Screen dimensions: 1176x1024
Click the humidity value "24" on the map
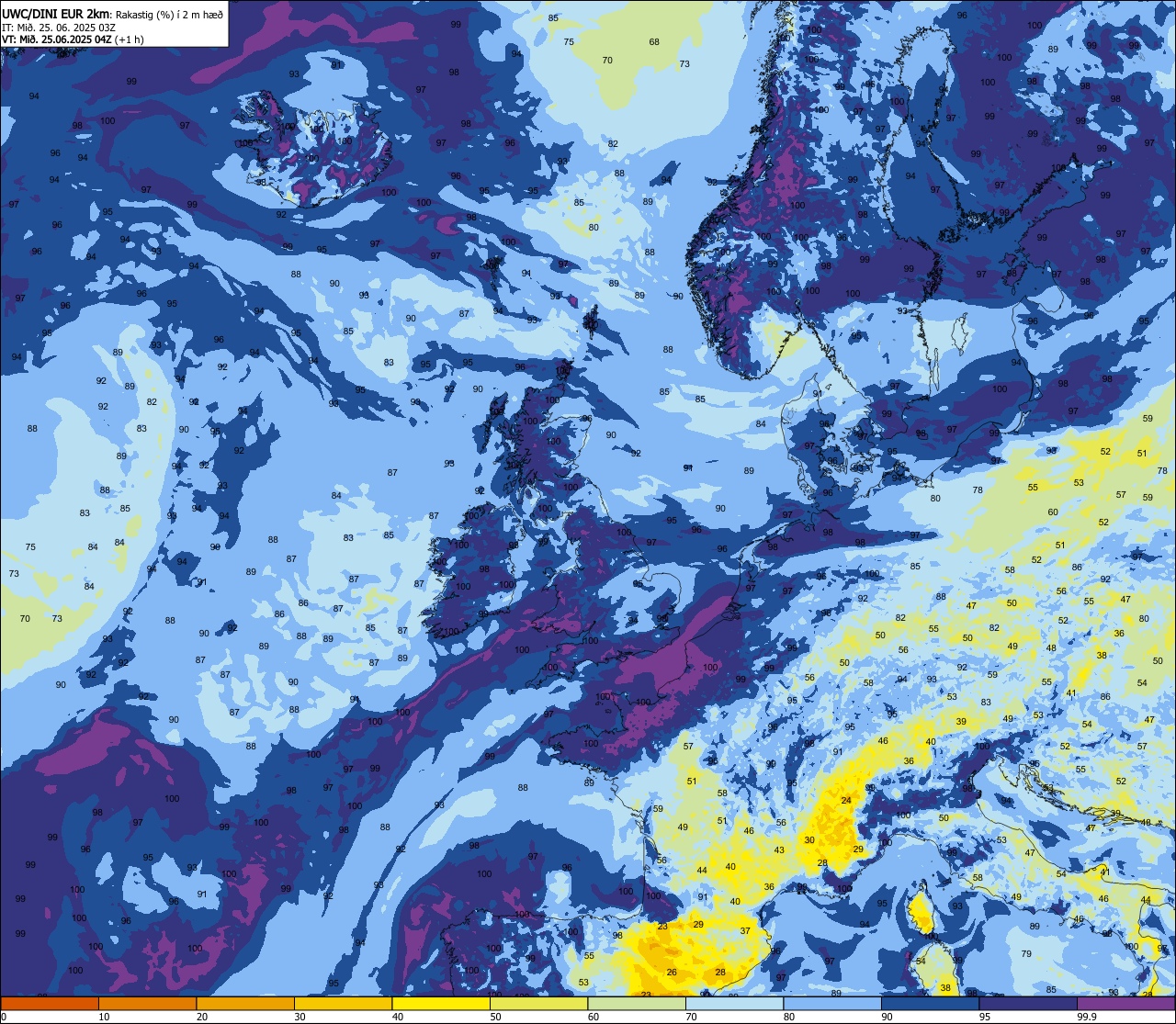(846, 801)
